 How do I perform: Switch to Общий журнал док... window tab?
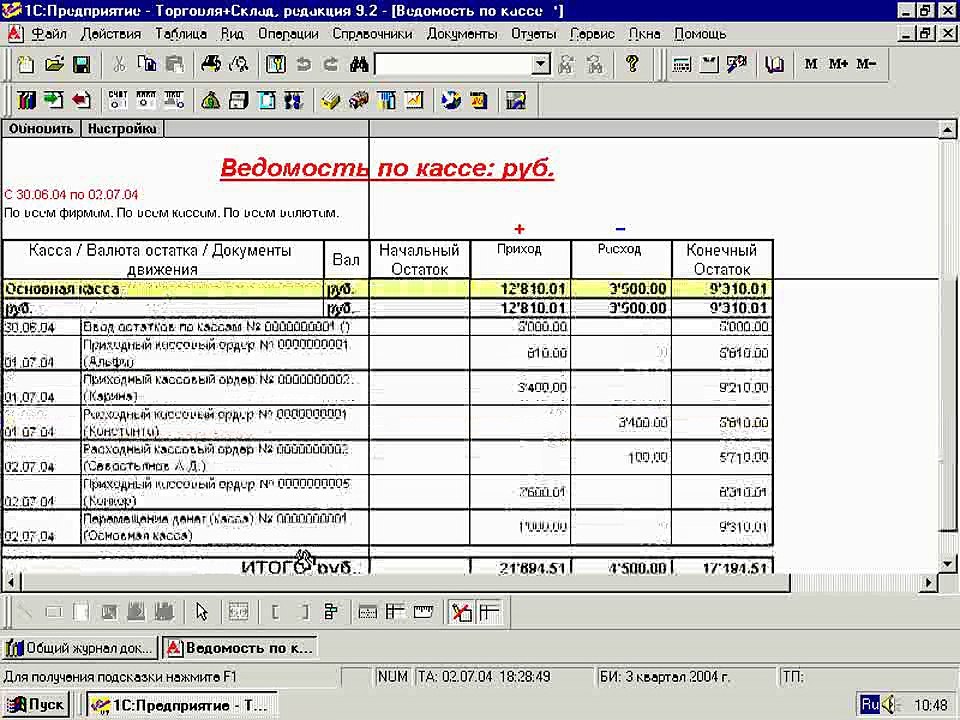click(x=80, y=648)
